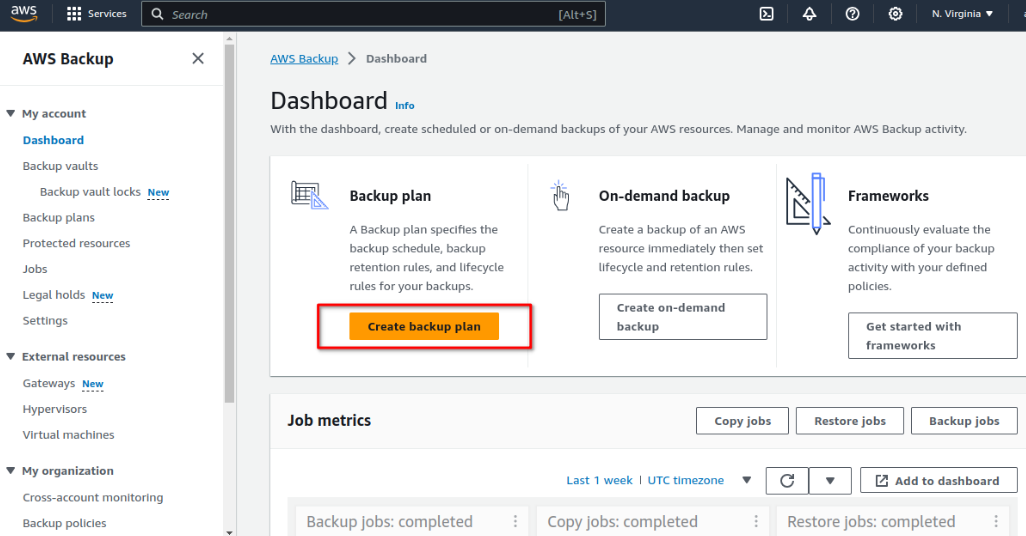This screenshot has height=536, width=1026.
Task: Click the AWS logo home icon
Action: coord(24,14)
